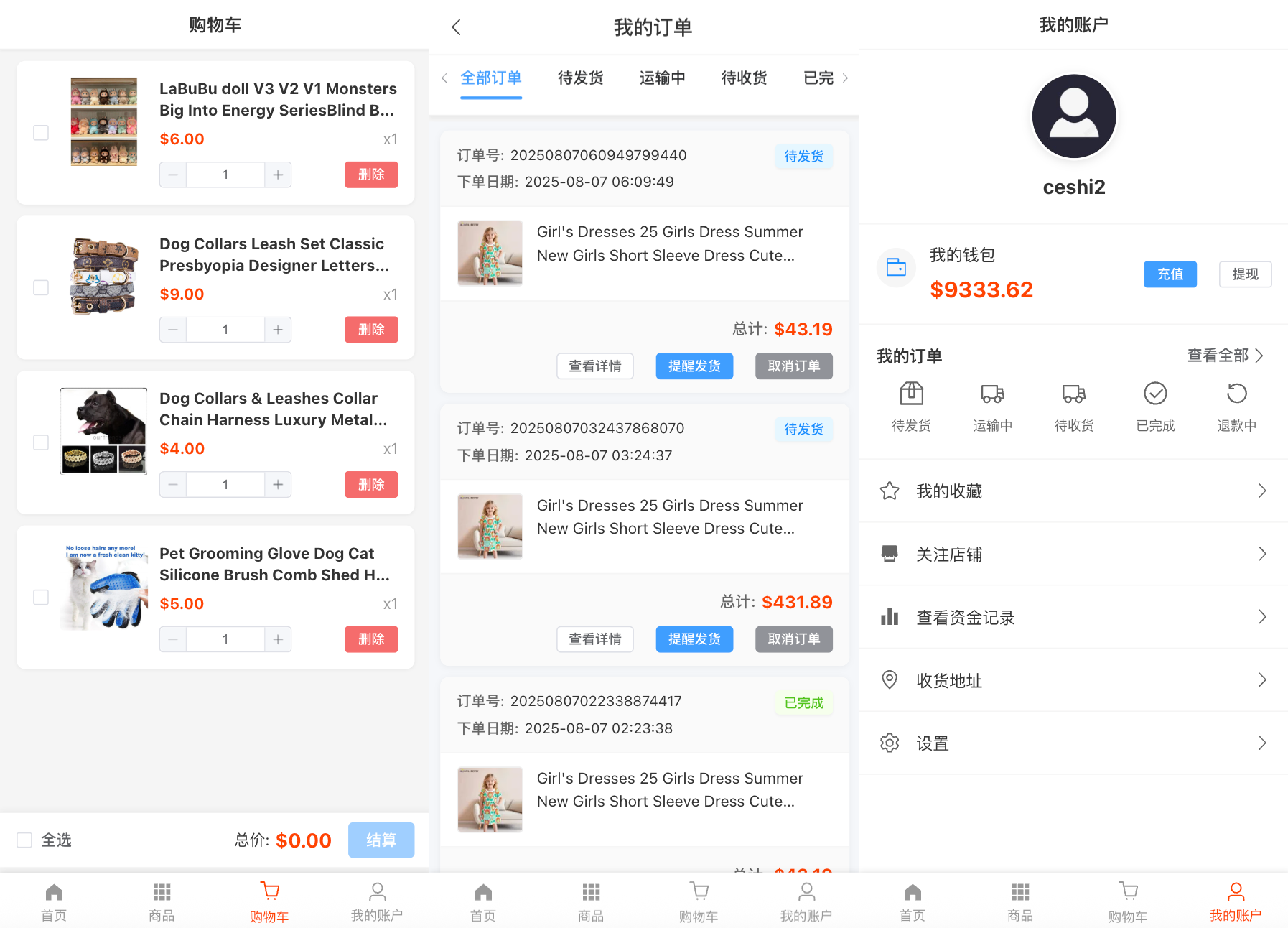
Task: Open the 退款中 refund icon
Action: [x=1236, y=394]
